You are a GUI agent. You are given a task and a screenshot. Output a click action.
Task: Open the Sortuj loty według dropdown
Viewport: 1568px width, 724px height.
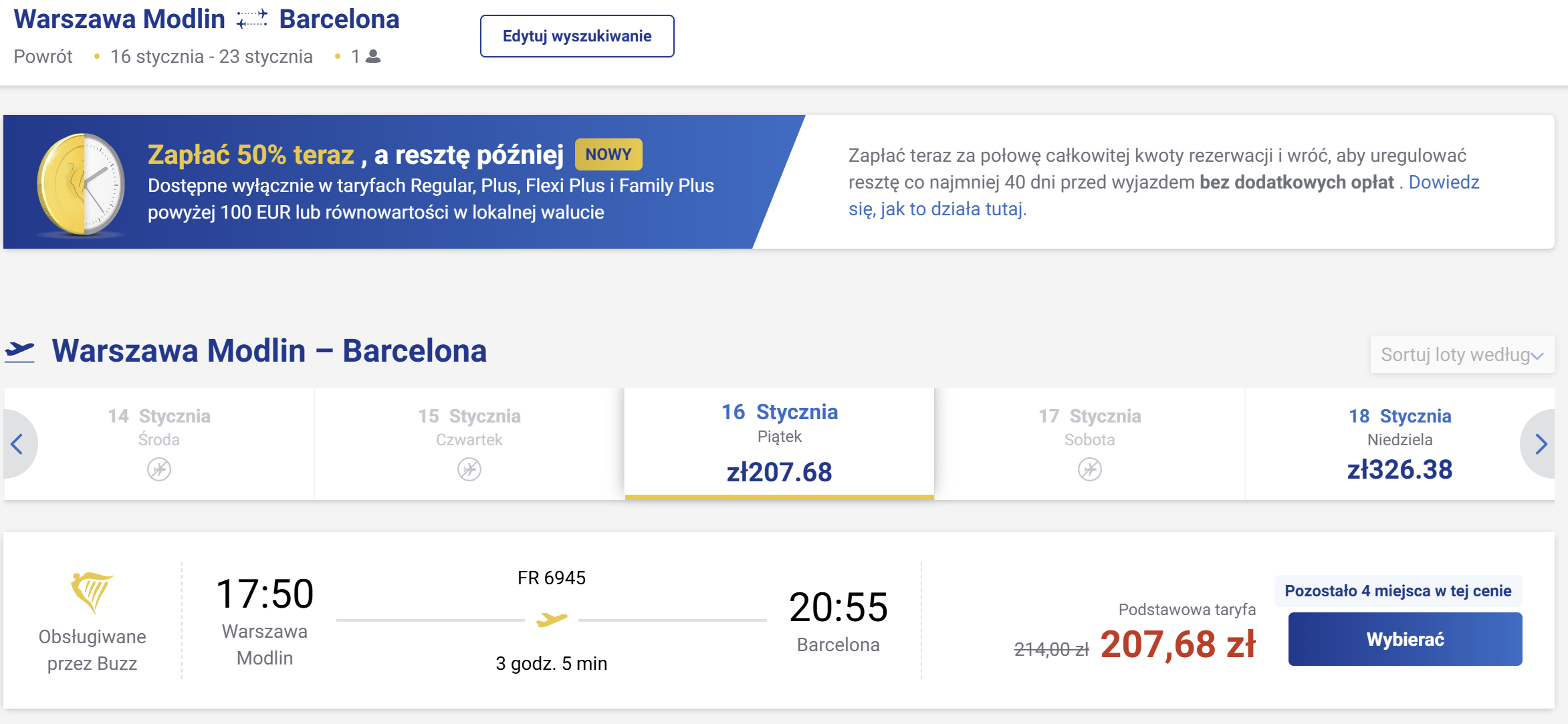click(1462, 354)
